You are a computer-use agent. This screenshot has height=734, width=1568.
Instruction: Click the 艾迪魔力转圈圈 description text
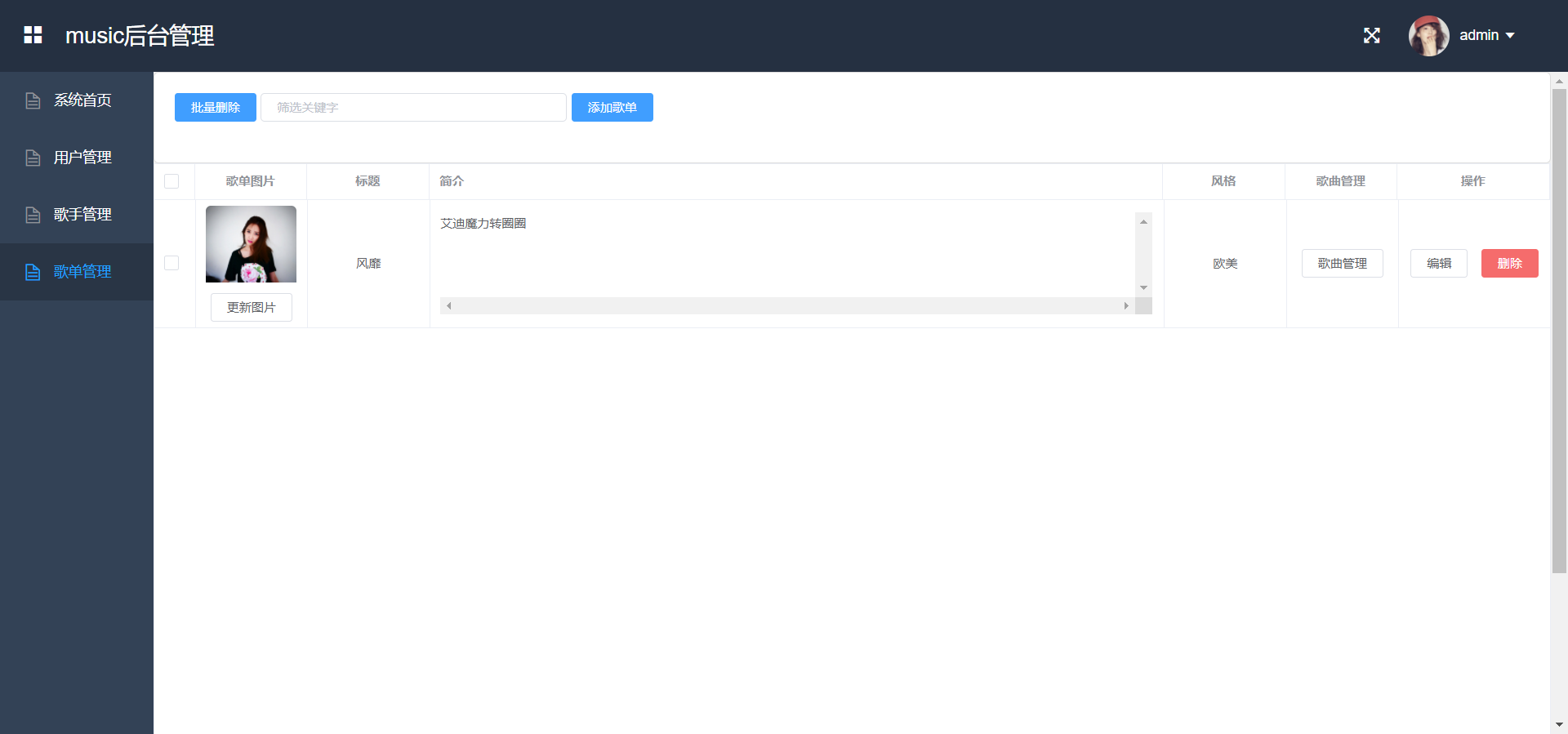(483, 223)
